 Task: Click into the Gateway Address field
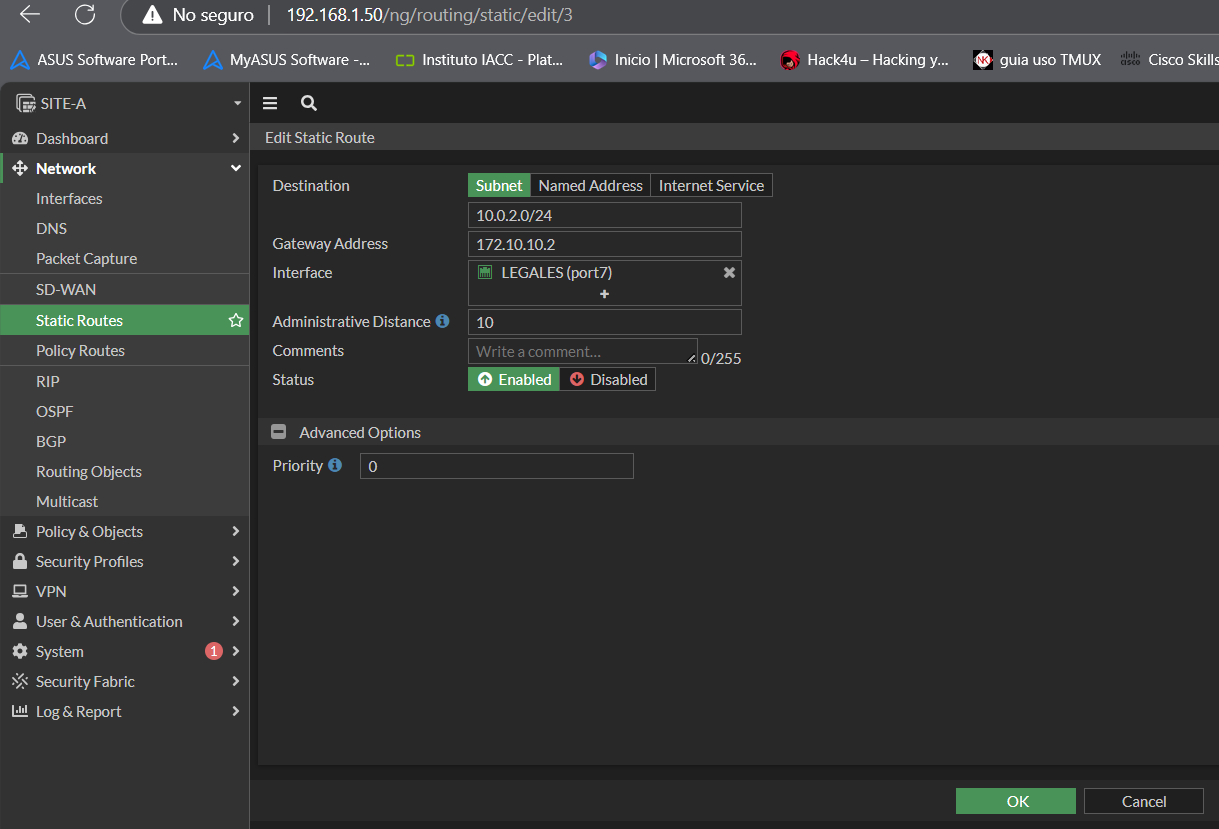604,244
